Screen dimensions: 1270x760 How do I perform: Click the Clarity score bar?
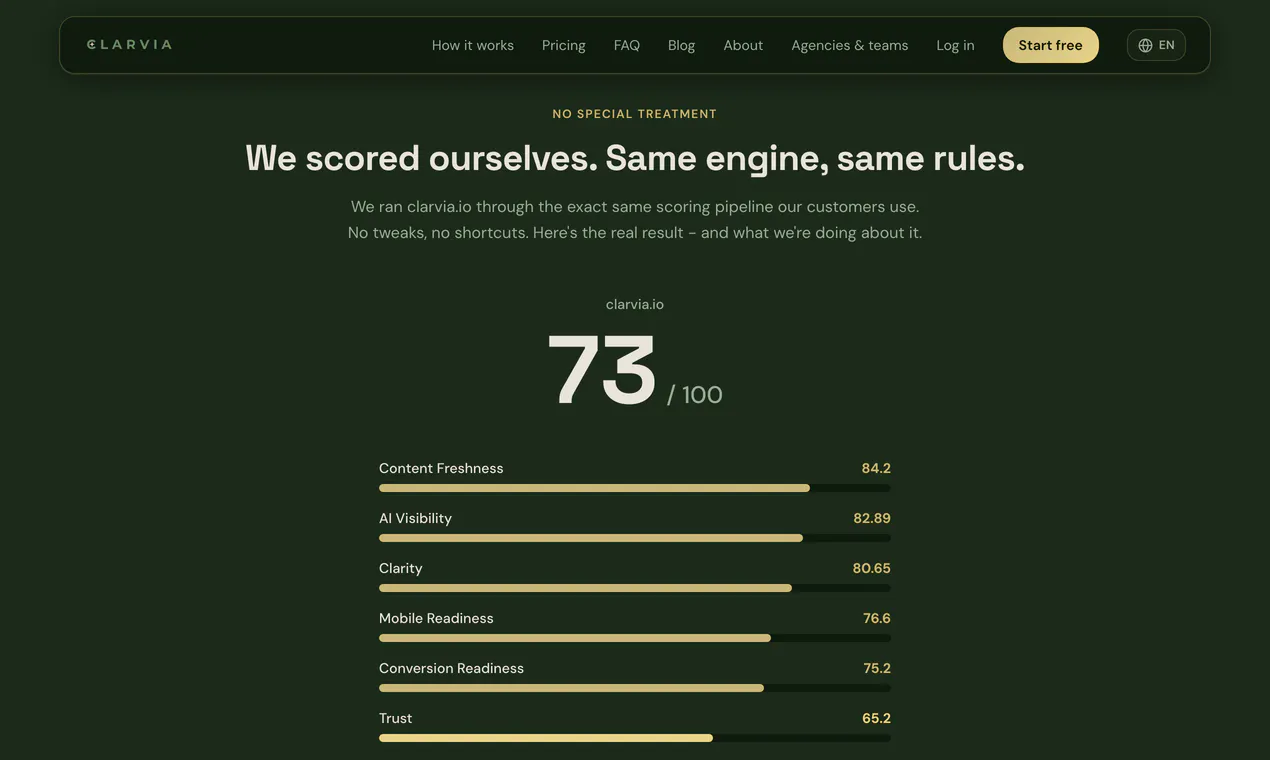pyautogui.click(x=635, y=588)
